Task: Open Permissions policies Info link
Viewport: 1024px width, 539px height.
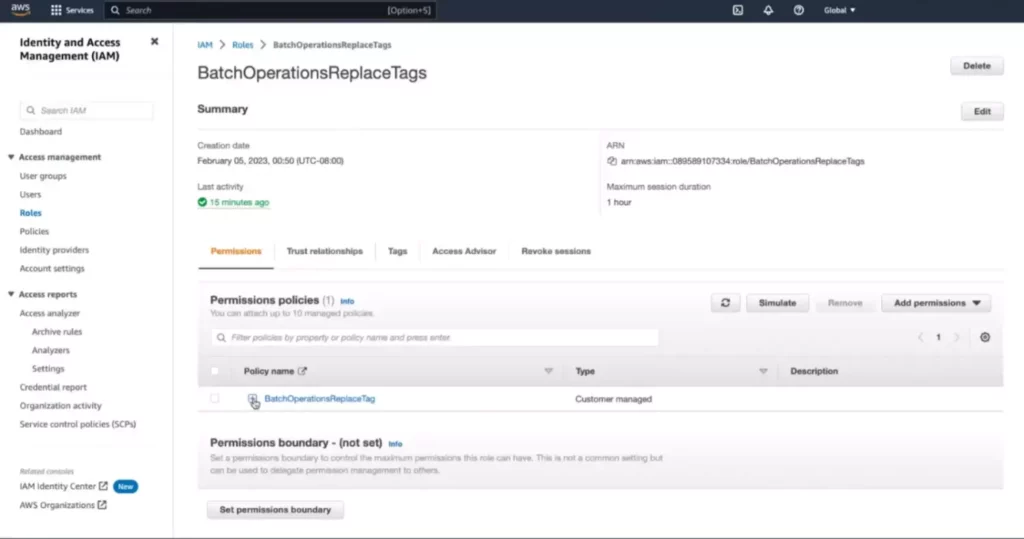Action: pos(347,301)
